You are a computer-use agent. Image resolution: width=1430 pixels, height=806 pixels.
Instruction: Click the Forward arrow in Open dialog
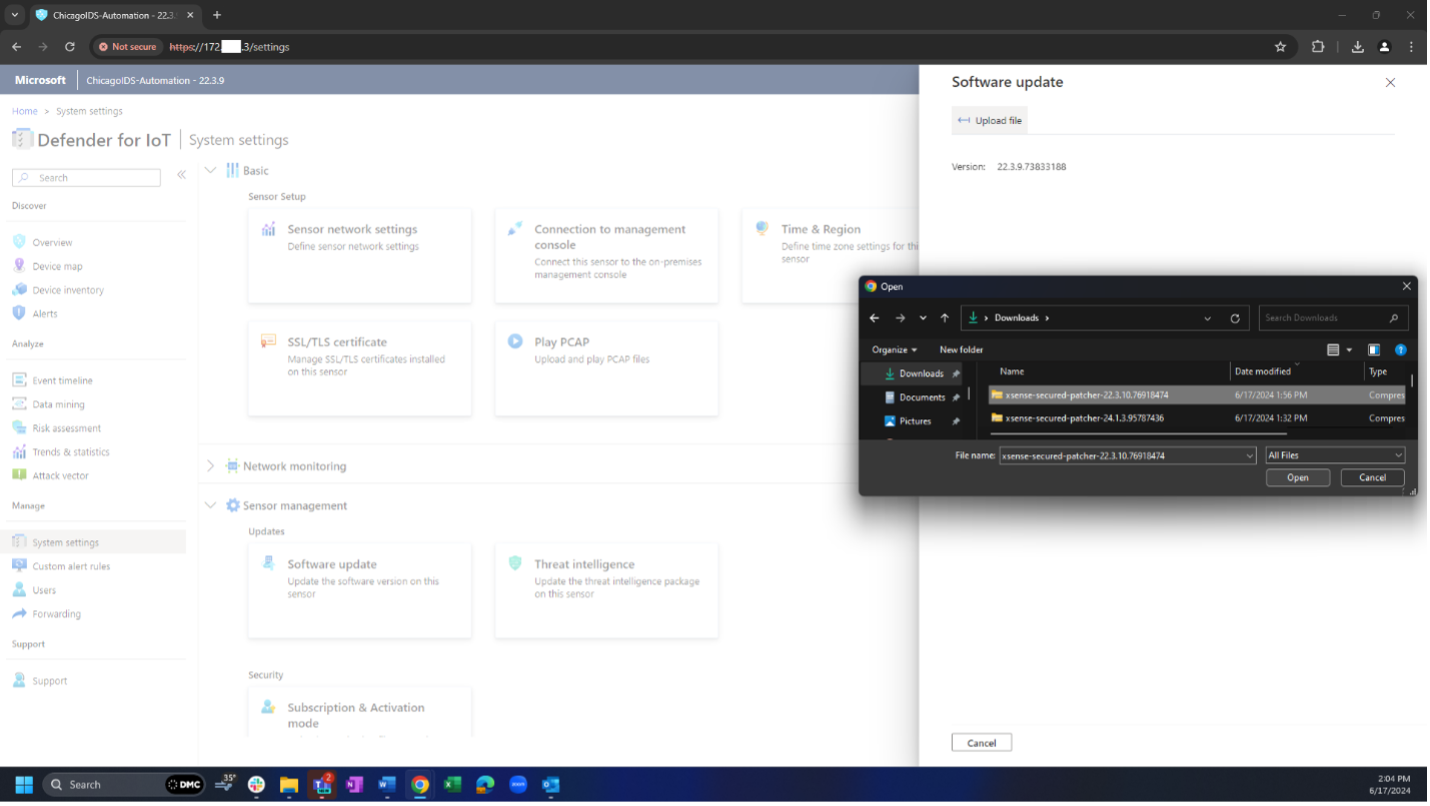[x=900, y=318]
